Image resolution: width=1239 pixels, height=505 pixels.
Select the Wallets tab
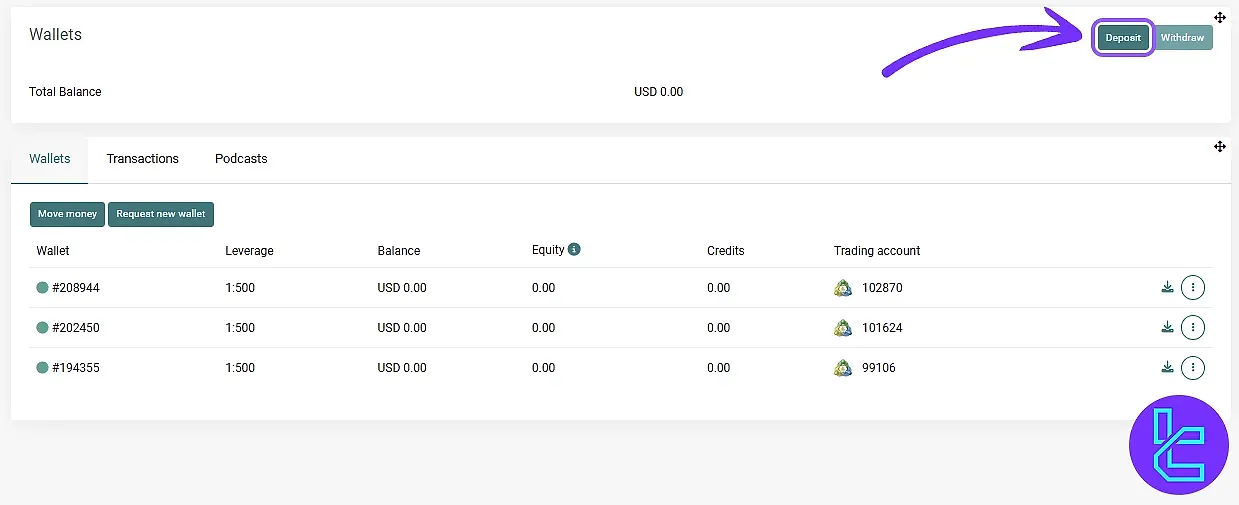(50, 159)
